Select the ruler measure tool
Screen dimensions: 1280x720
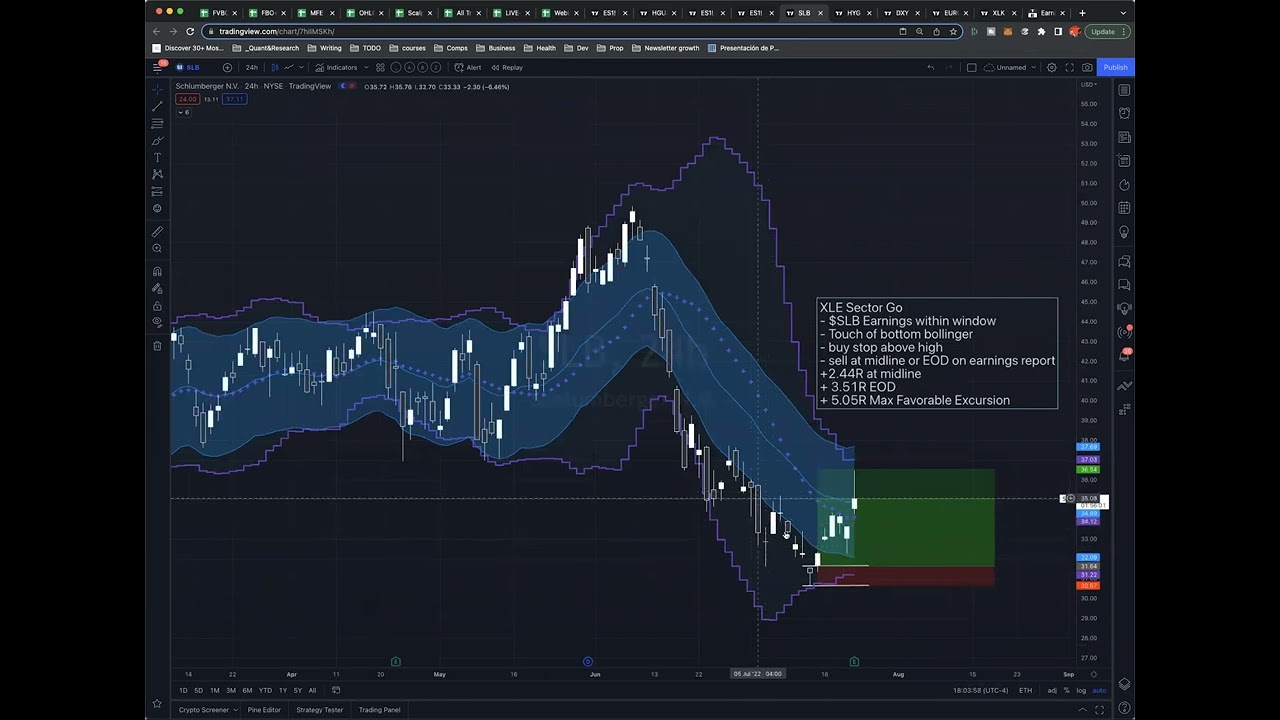coord(157,231)
